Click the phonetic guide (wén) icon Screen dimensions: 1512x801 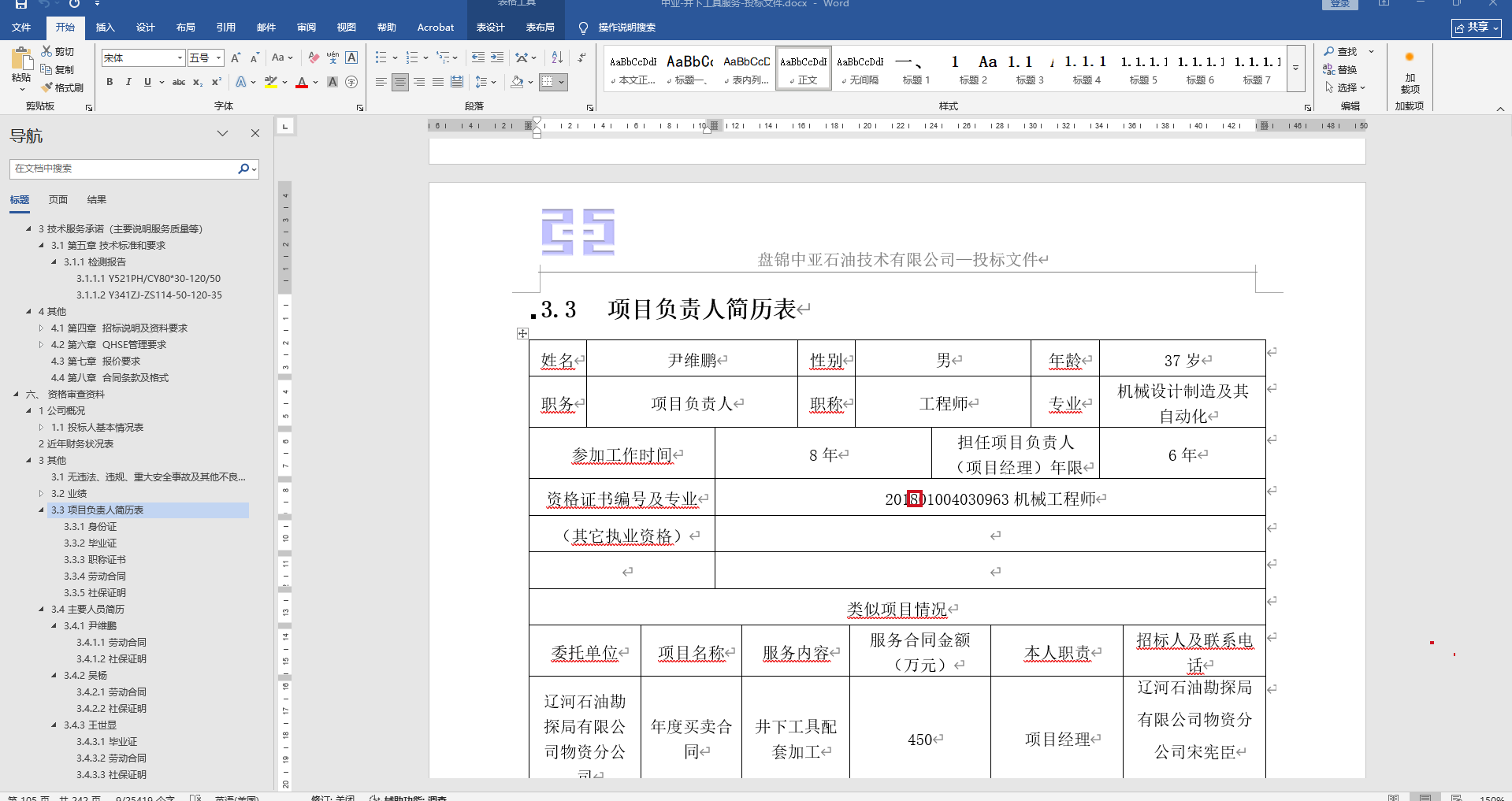coord(332,57)
